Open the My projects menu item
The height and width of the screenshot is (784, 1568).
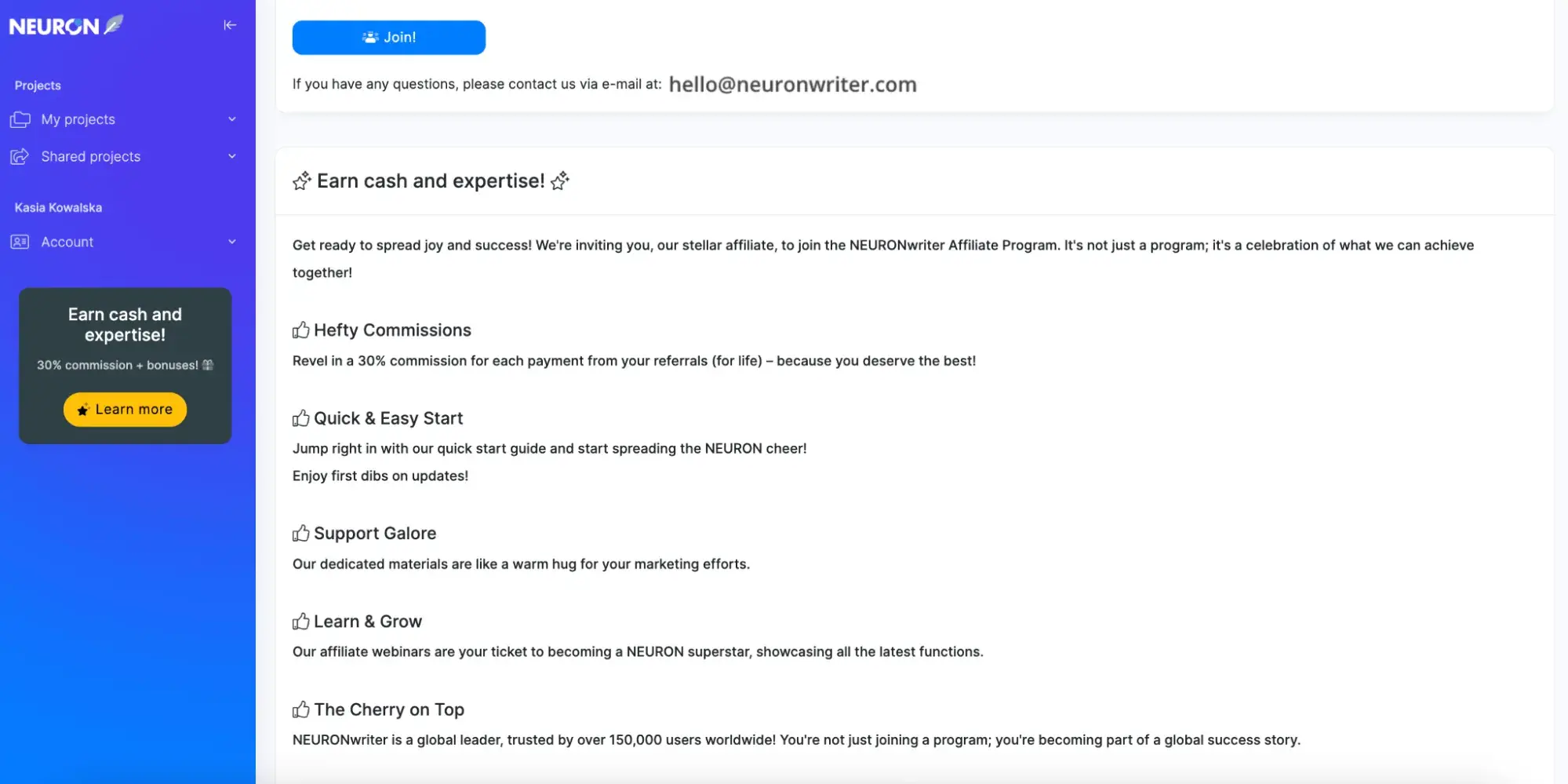coord(78,119)
